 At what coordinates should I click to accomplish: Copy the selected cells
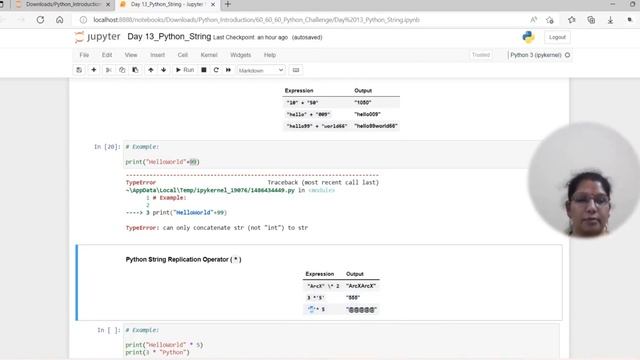122,70
